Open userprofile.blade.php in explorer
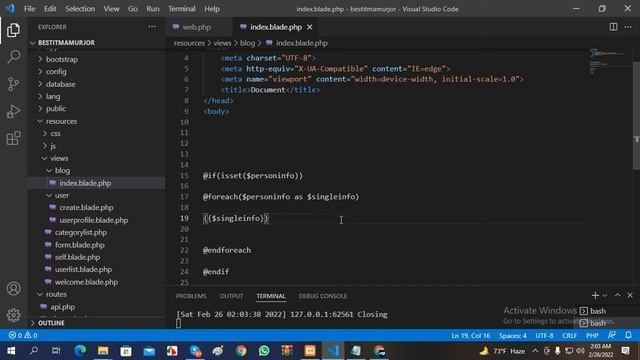Screen dimensions: 640x360 click(x=93, y=220)
